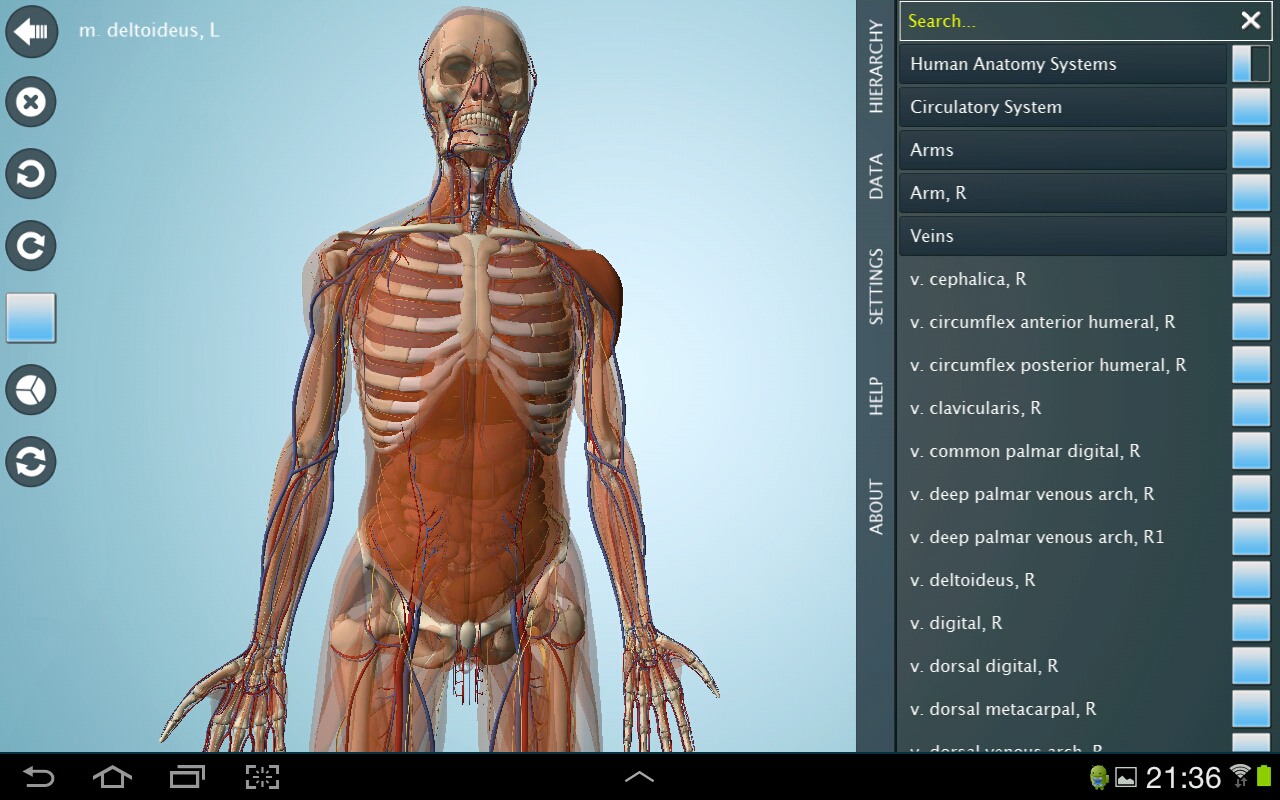This screenshot has height=800, width=1280.
Task: Switch to the DATA tab
Action: (876, 176)
